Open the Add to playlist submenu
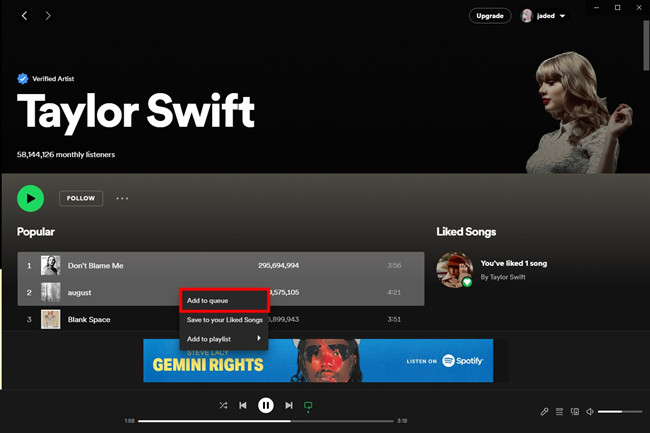 click(x=224, y=339)
